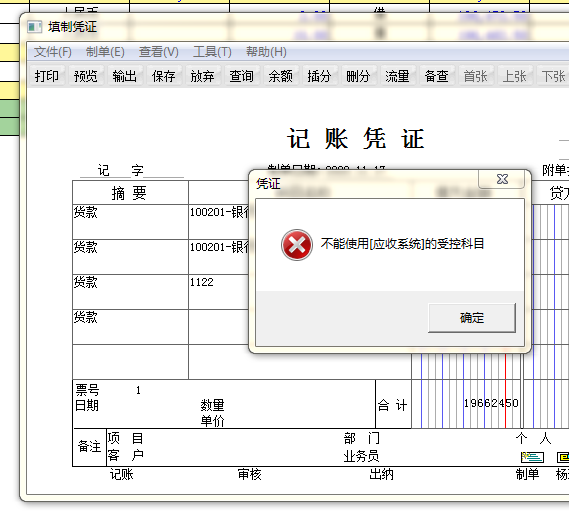Open the 帮助(H) menu
This screenshot has width=569, height=517.
click(266, 52)
